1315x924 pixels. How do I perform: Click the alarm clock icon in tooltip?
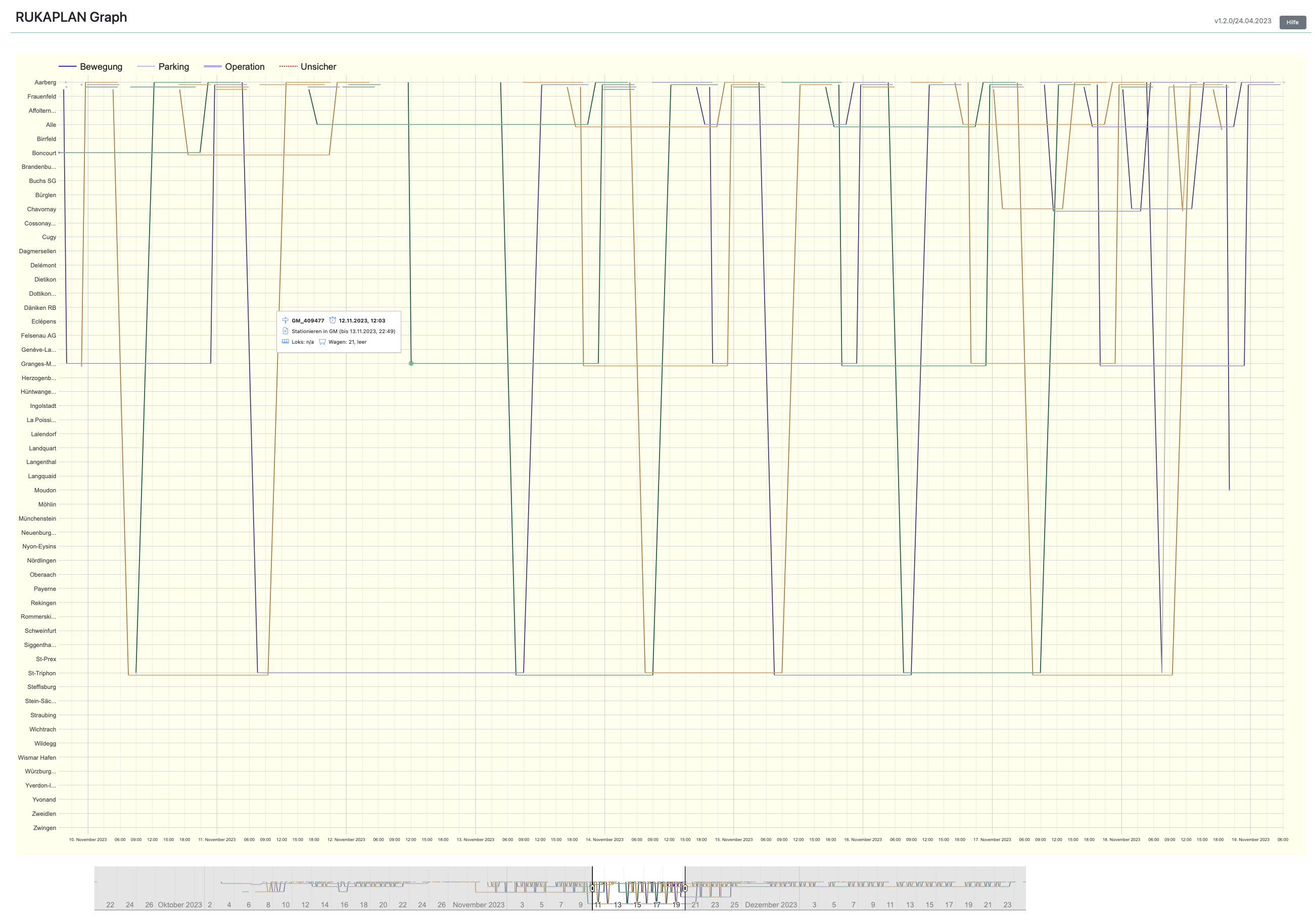[x=332, y=320]
